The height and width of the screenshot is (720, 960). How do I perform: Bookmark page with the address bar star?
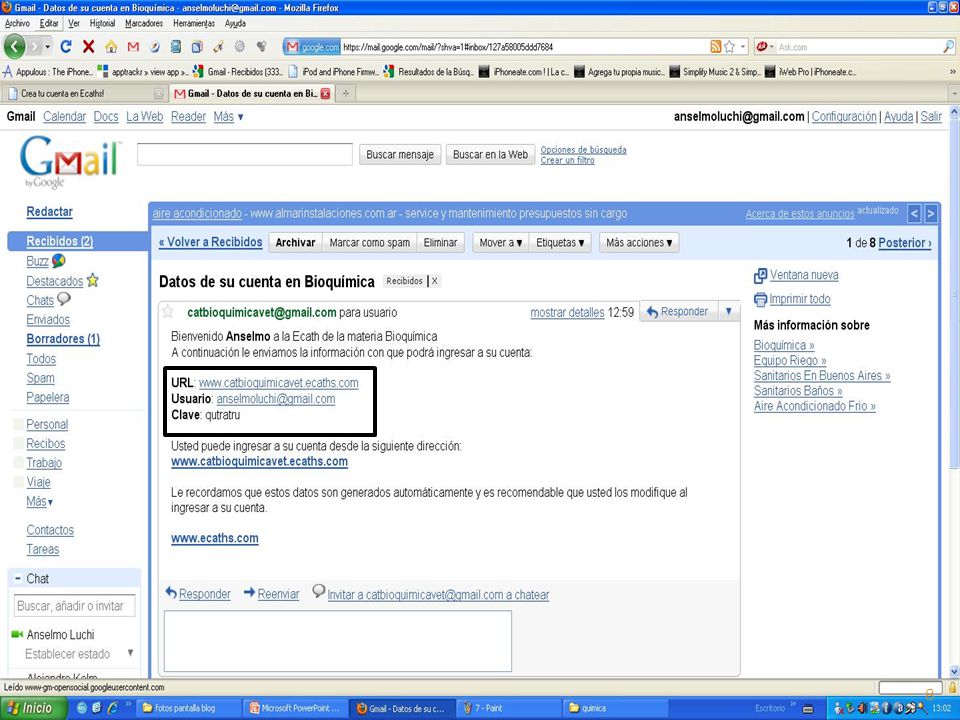729,47
